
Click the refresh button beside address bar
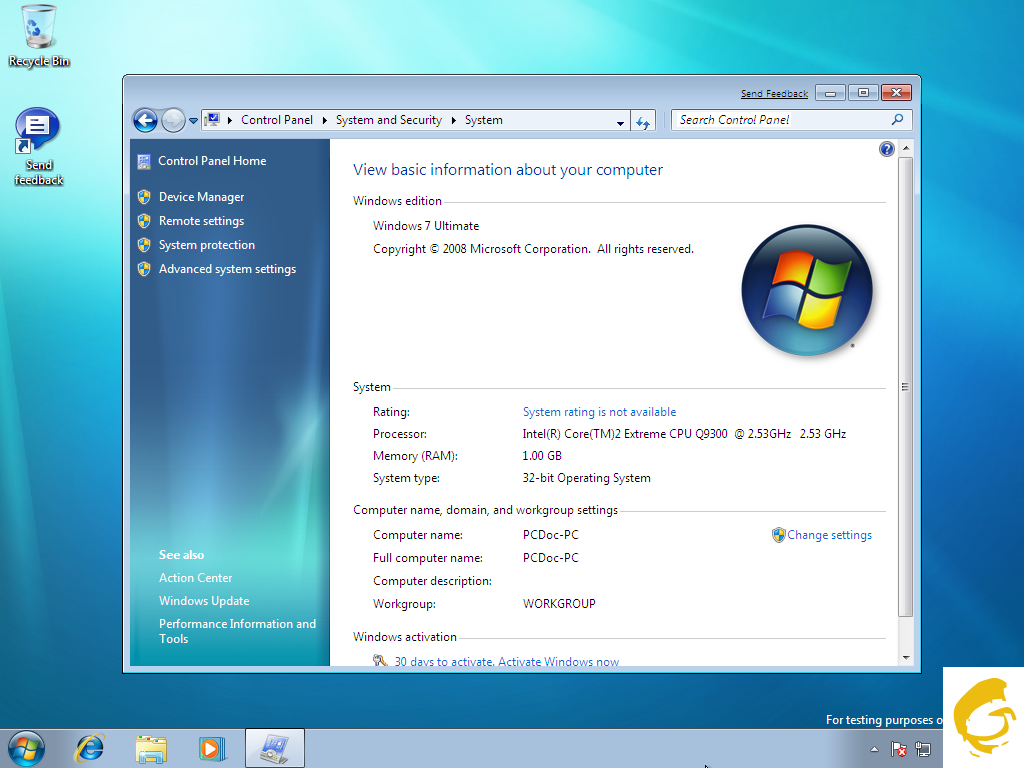[x=643, y=121]
